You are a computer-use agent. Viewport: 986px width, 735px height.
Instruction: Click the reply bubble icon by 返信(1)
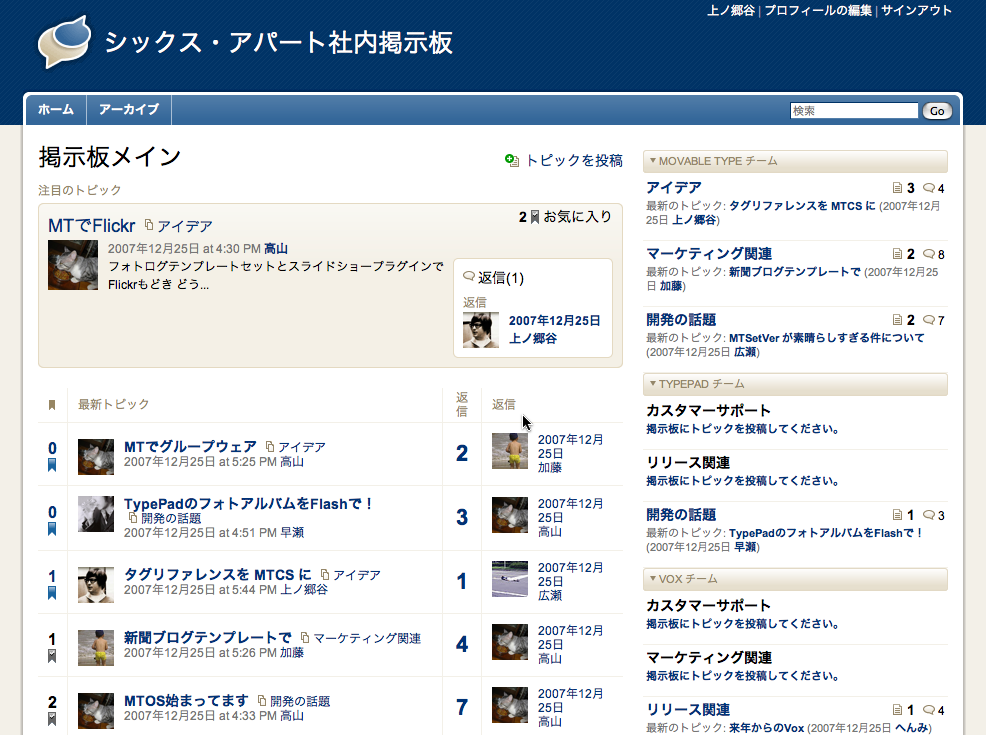(x=469, y=277)
